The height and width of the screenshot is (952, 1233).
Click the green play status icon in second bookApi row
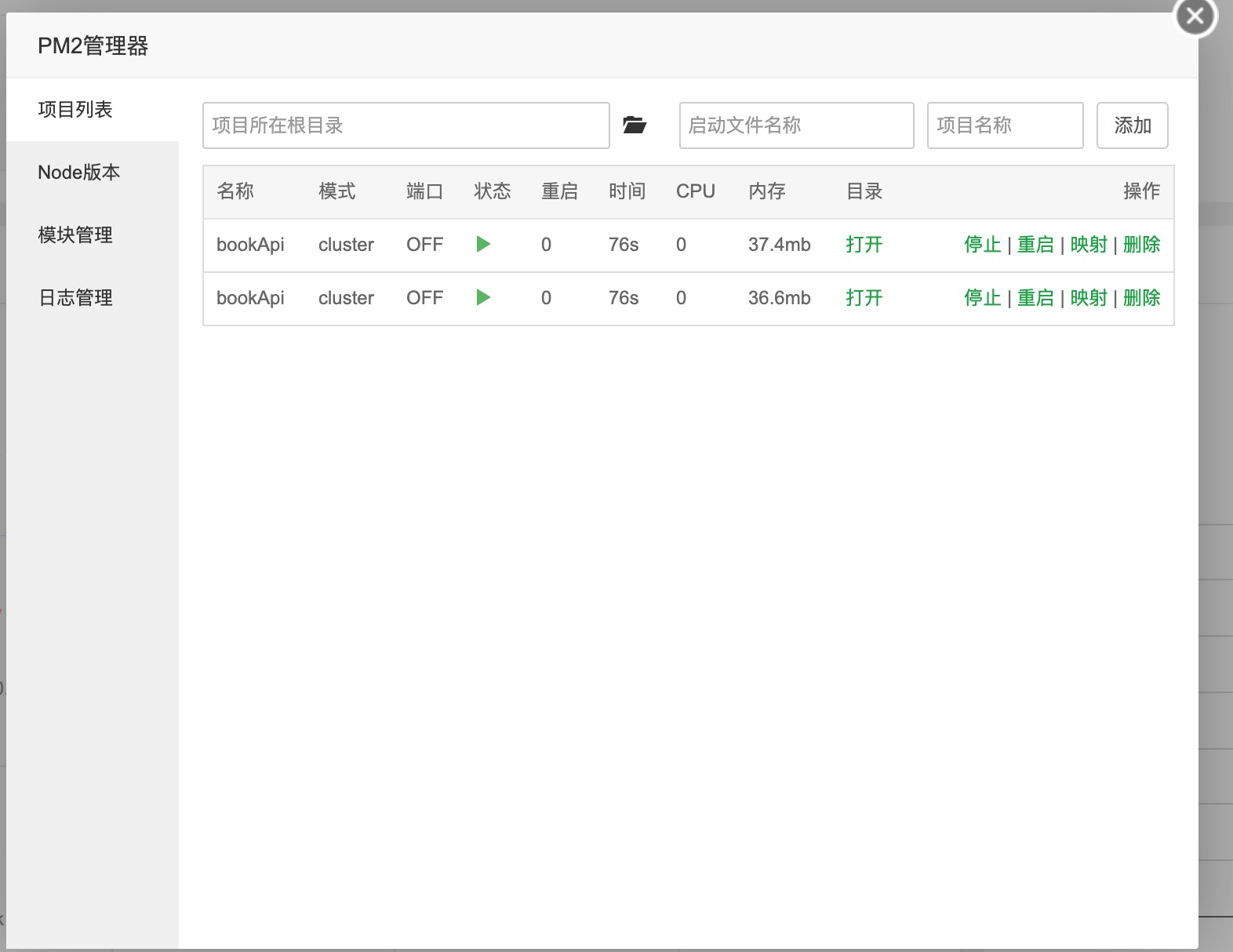[483, 298]
